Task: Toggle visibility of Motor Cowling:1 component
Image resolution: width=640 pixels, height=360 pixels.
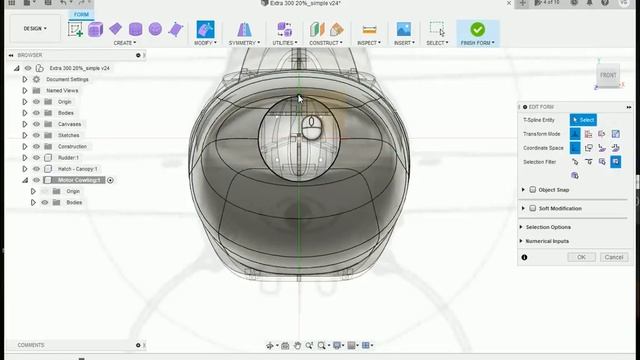Action: (36, 180)
